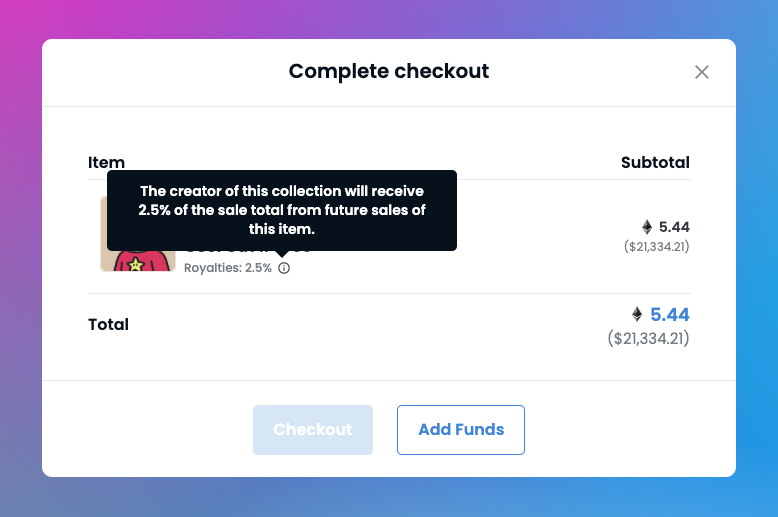Click the Add Funds button
The image size is (778, 517).
(460, 430)
